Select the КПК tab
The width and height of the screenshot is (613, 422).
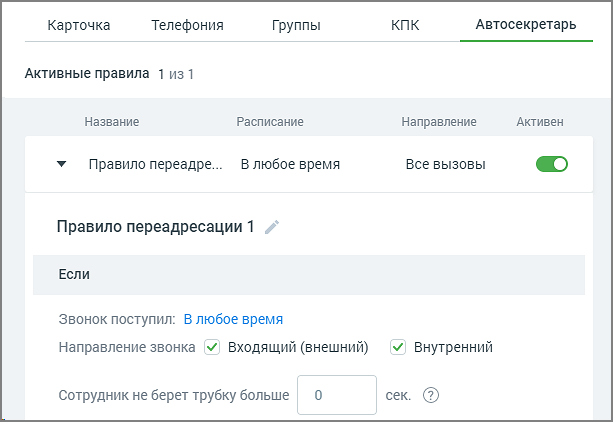coord(405,25)
